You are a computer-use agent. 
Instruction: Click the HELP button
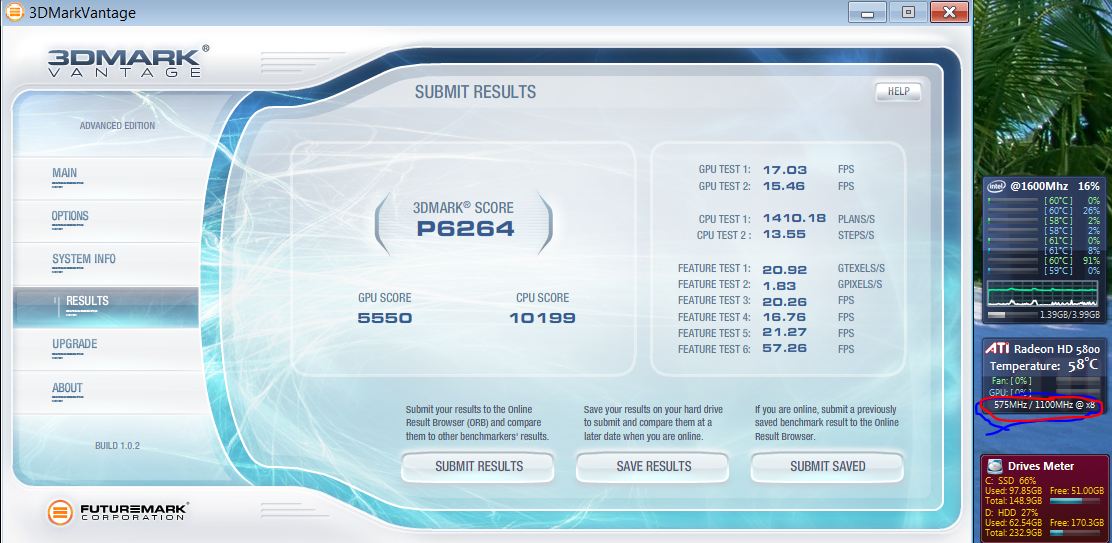[898, 91]
